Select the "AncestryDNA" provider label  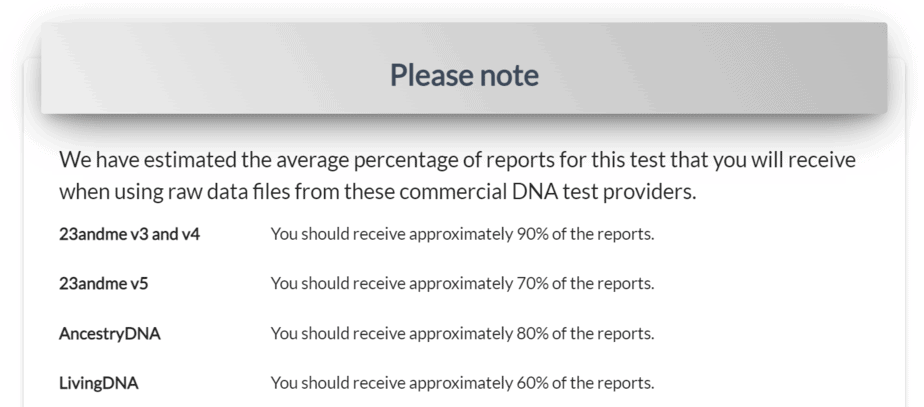110,333
